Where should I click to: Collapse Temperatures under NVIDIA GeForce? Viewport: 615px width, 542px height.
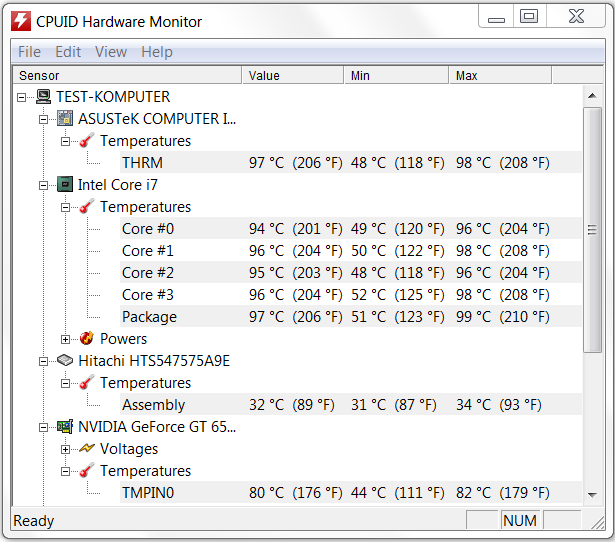tap(66, 471)
